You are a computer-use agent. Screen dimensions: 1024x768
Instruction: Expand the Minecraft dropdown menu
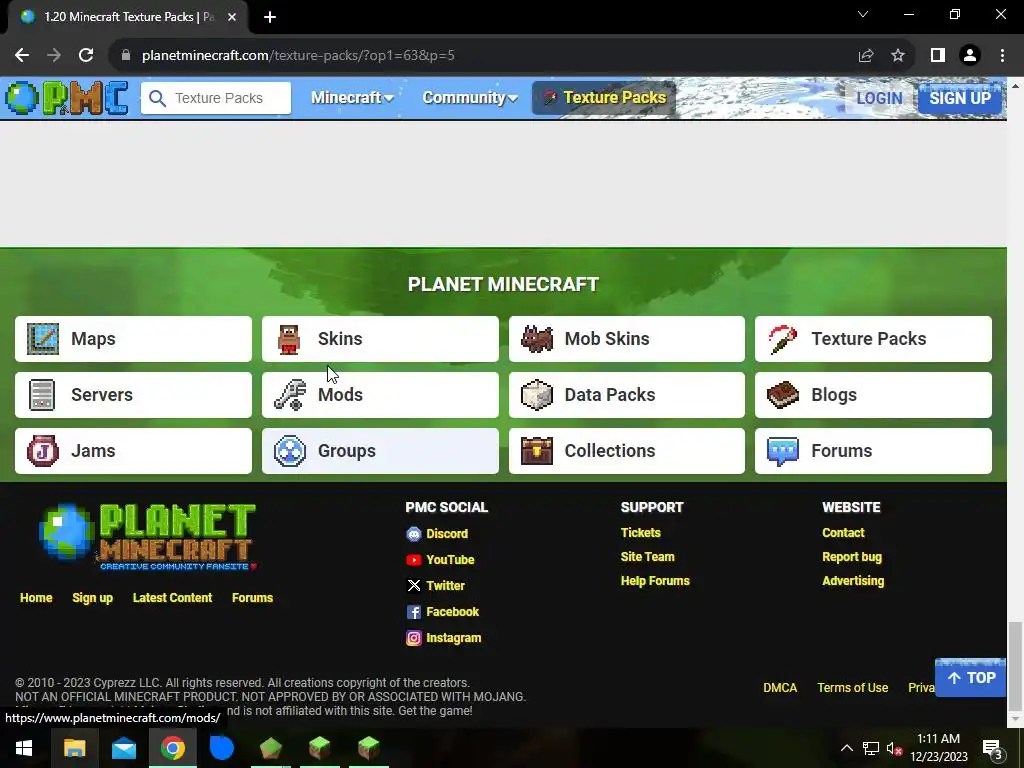tap(352, 98)
